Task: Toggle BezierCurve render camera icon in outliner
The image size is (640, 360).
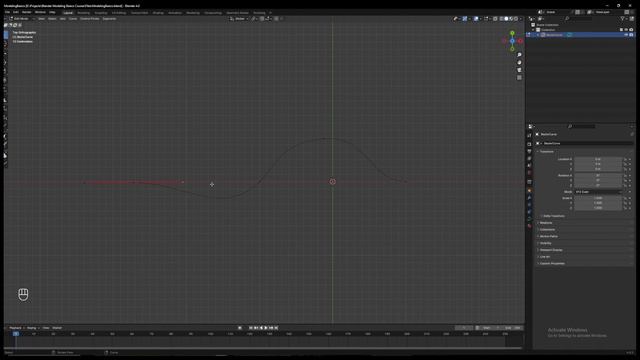Action: (631, 35)
